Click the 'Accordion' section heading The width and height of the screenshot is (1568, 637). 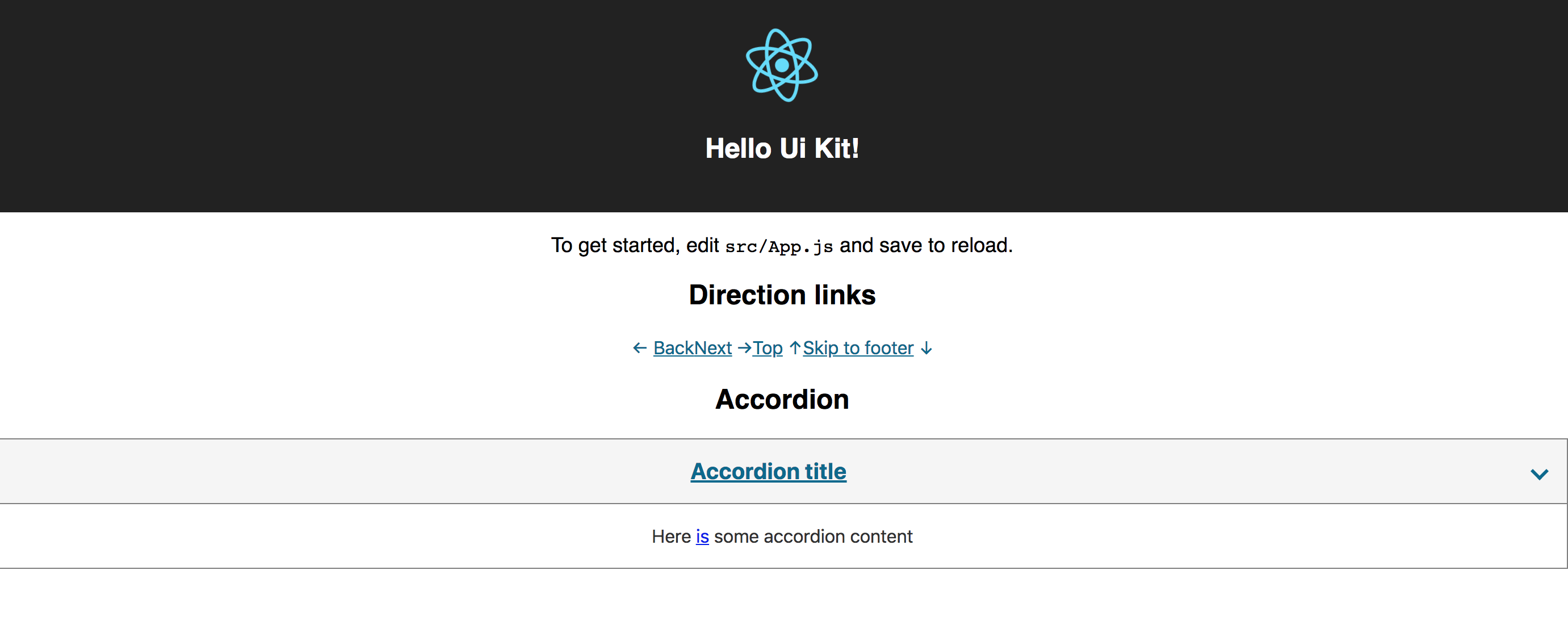[x=782, y=399]
